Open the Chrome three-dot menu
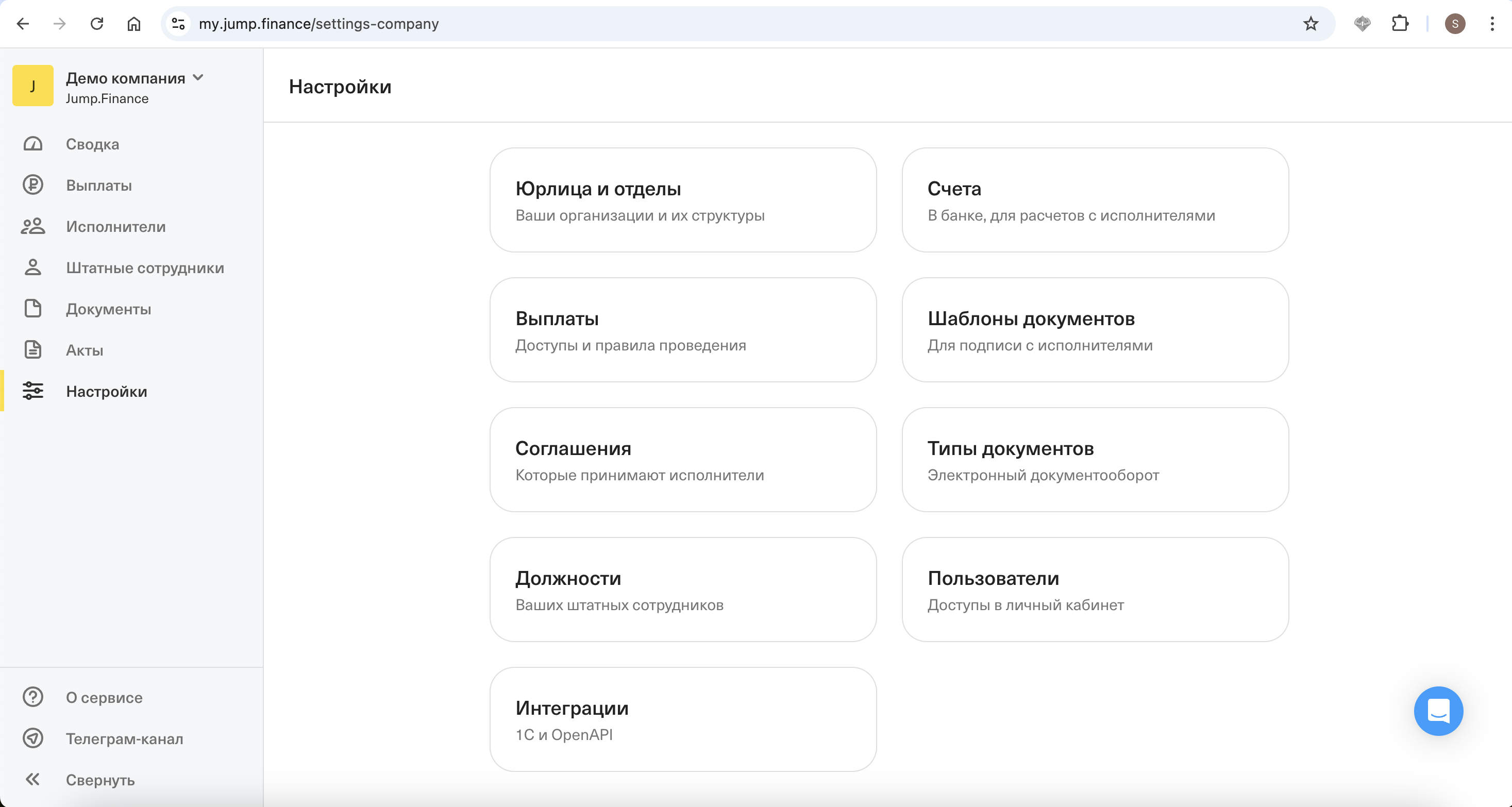This screenshot has width=1512, height=807. [1492, 24]
